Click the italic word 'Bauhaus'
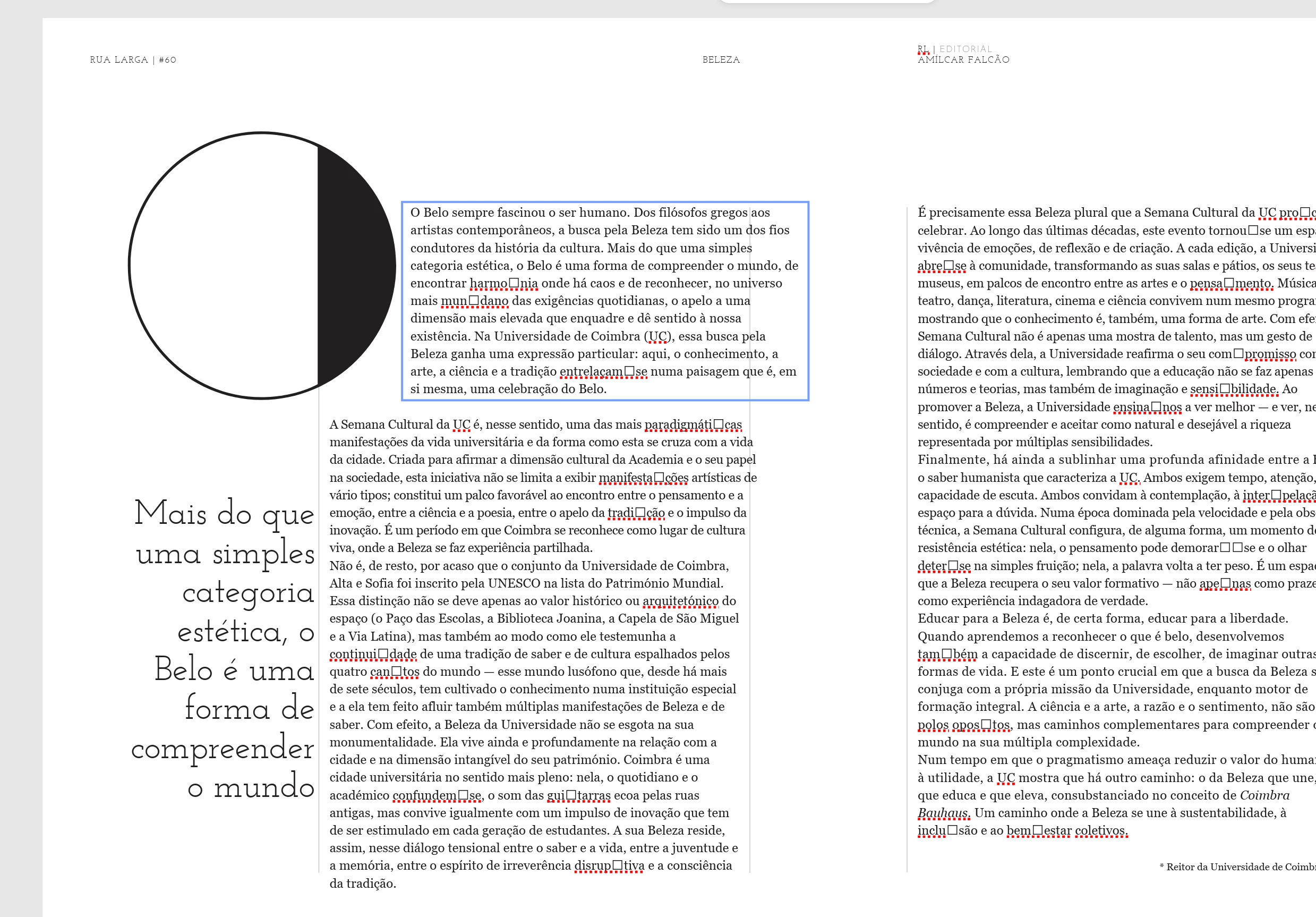 943,813
